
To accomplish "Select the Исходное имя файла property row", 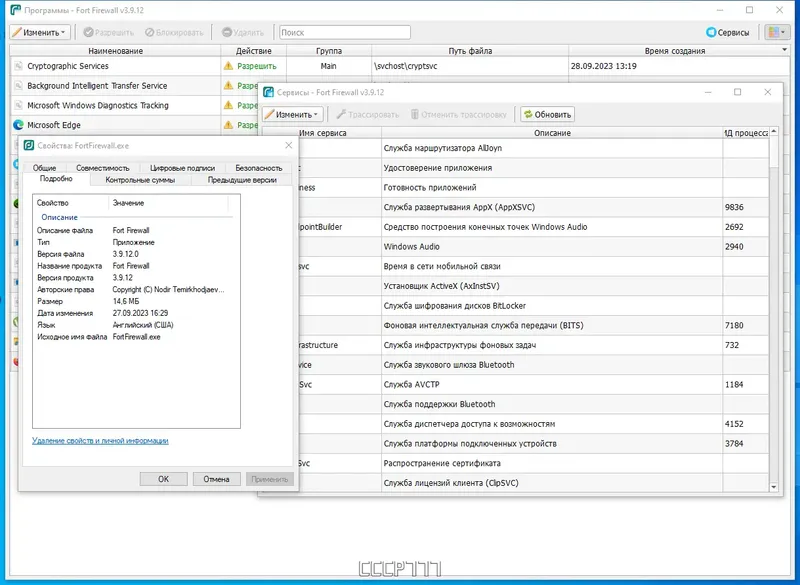I will click(x=132, y=337).
